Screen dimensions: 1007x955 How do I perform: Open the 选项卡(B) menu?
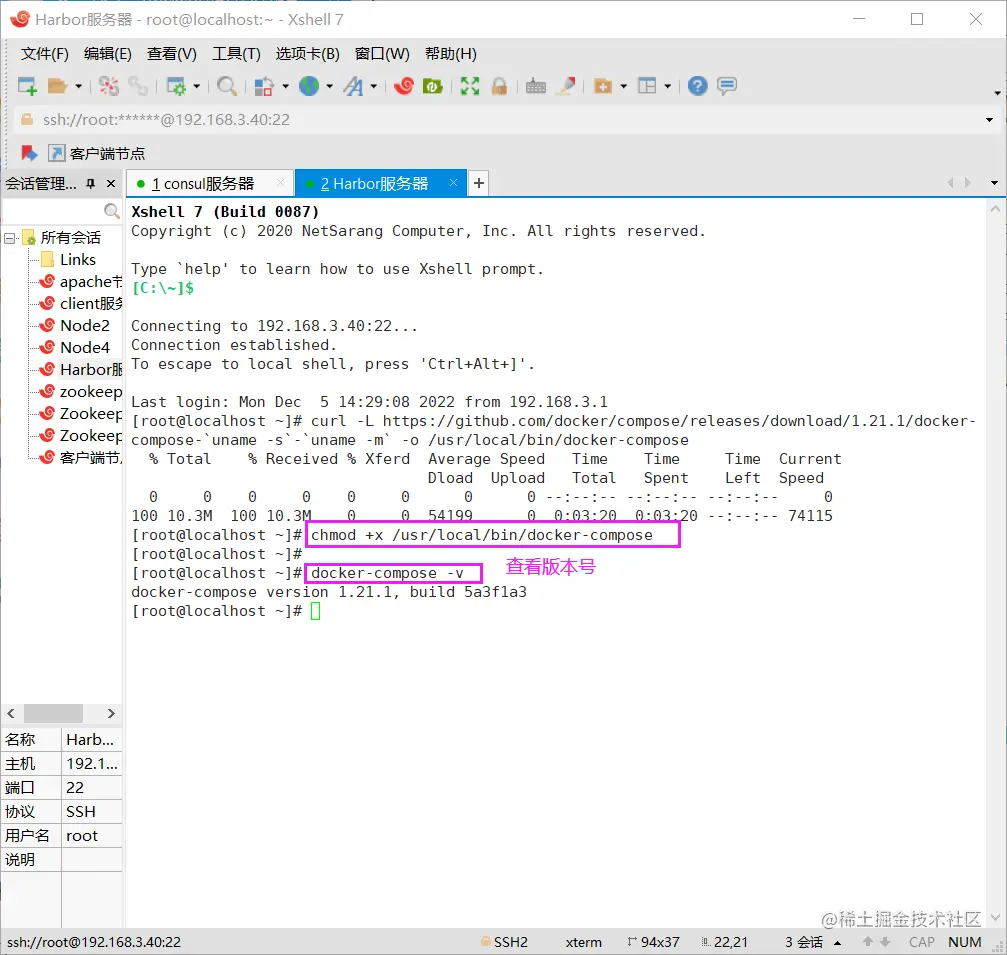pos(308,54)
